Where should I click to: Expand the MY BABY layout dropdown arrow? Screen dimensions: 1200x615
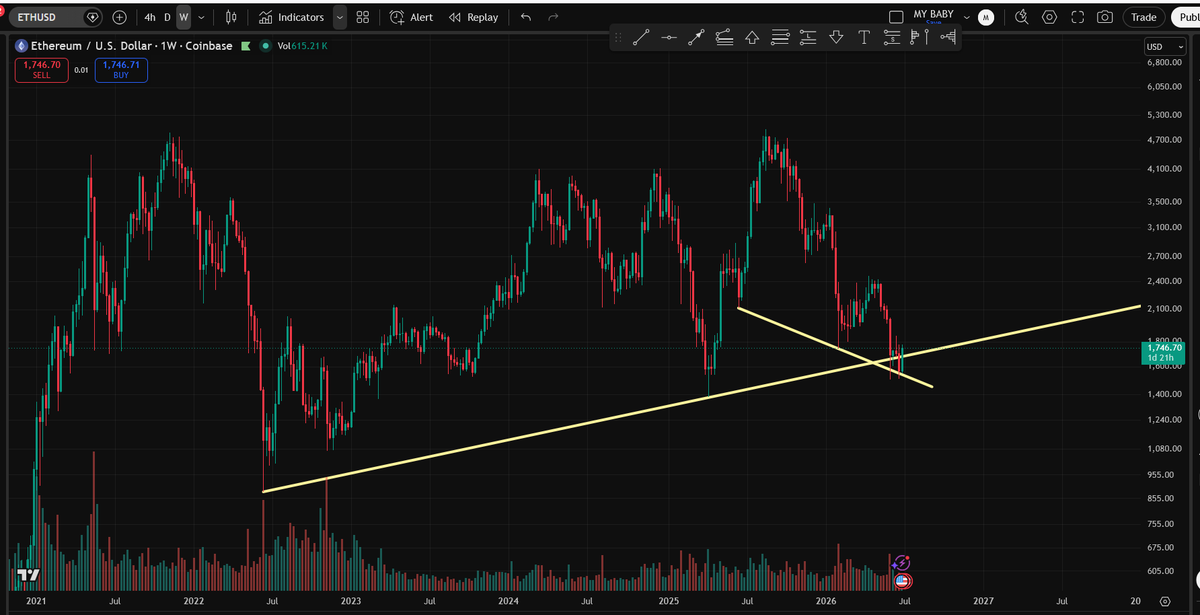pos(966,17)
